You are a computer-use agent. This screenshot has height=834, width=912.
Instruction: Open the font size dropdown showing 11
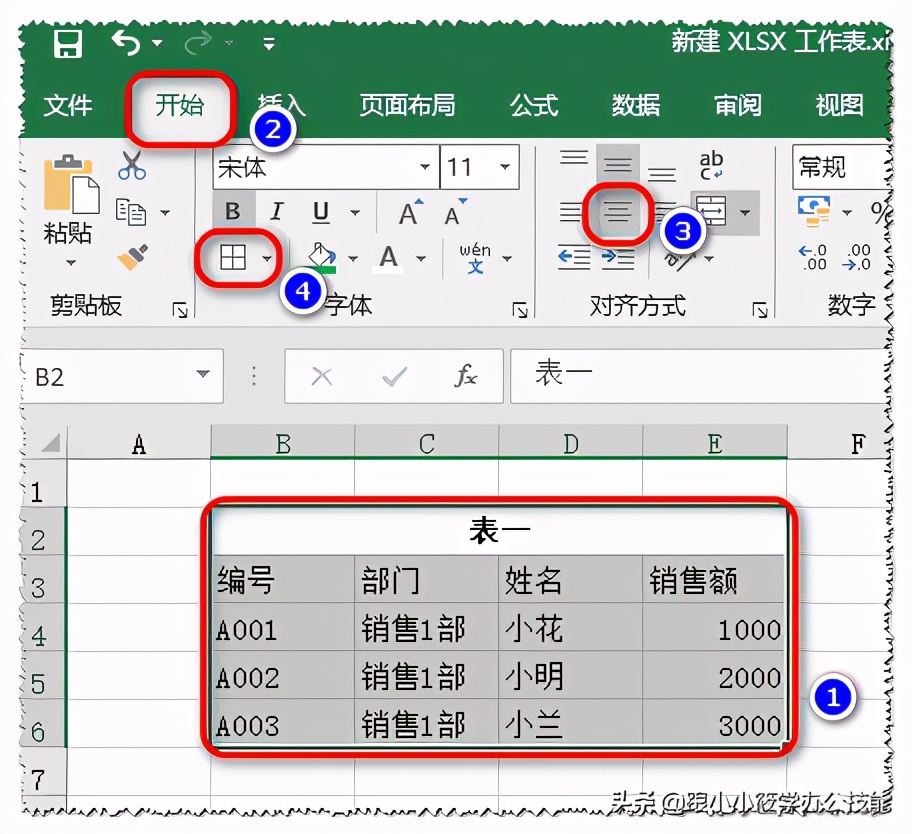[x=504, y=165]
